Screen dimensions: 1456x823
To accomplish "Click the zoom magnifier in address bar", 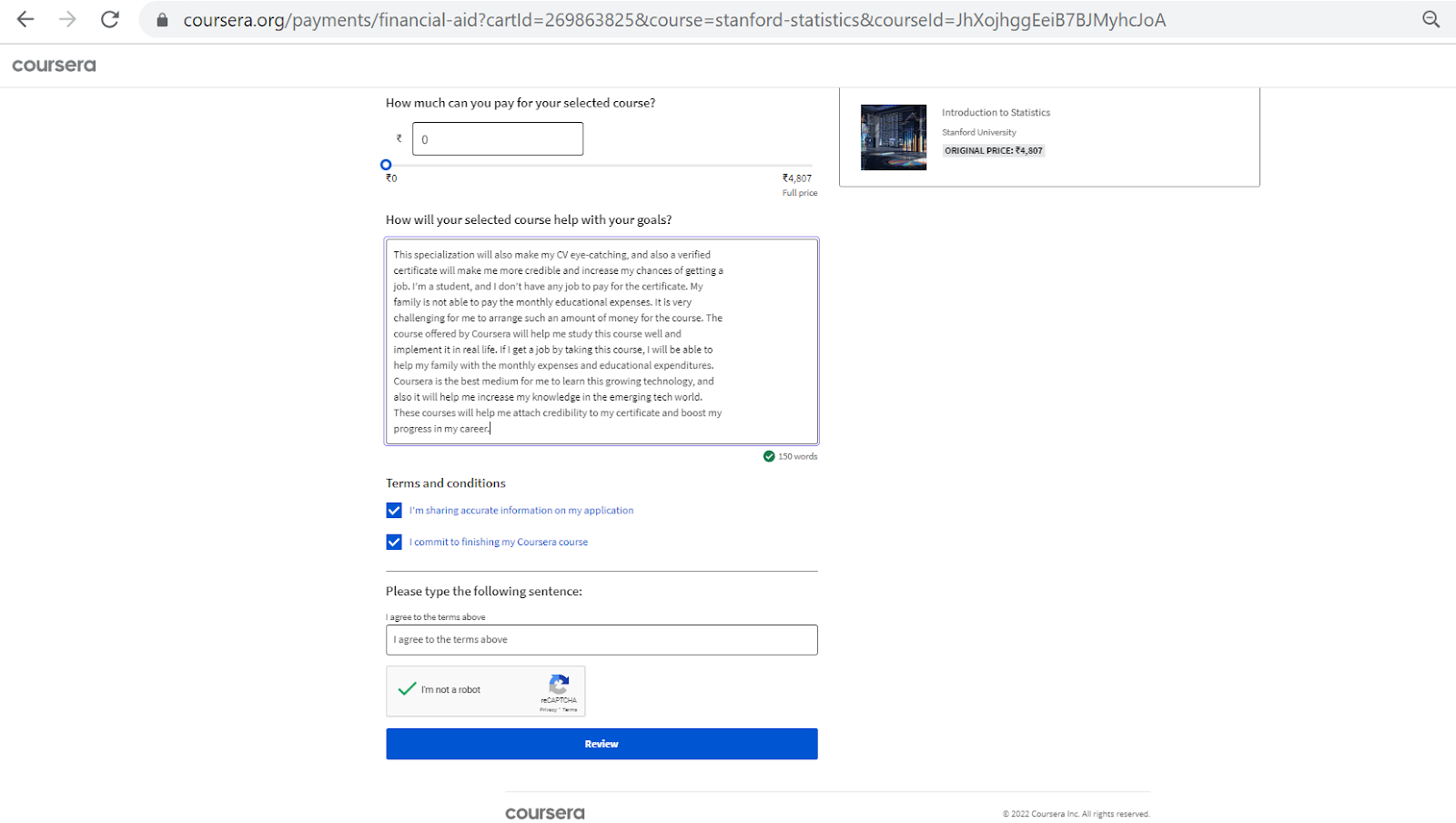I will 1431,19.
